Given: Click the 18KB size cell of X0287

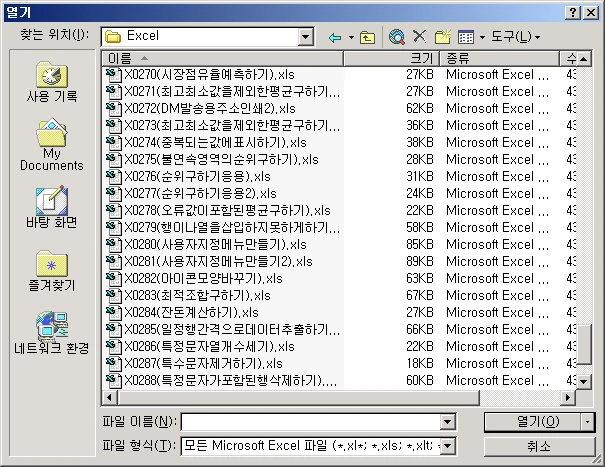Looking at the screenshot, I should point(419,363).
